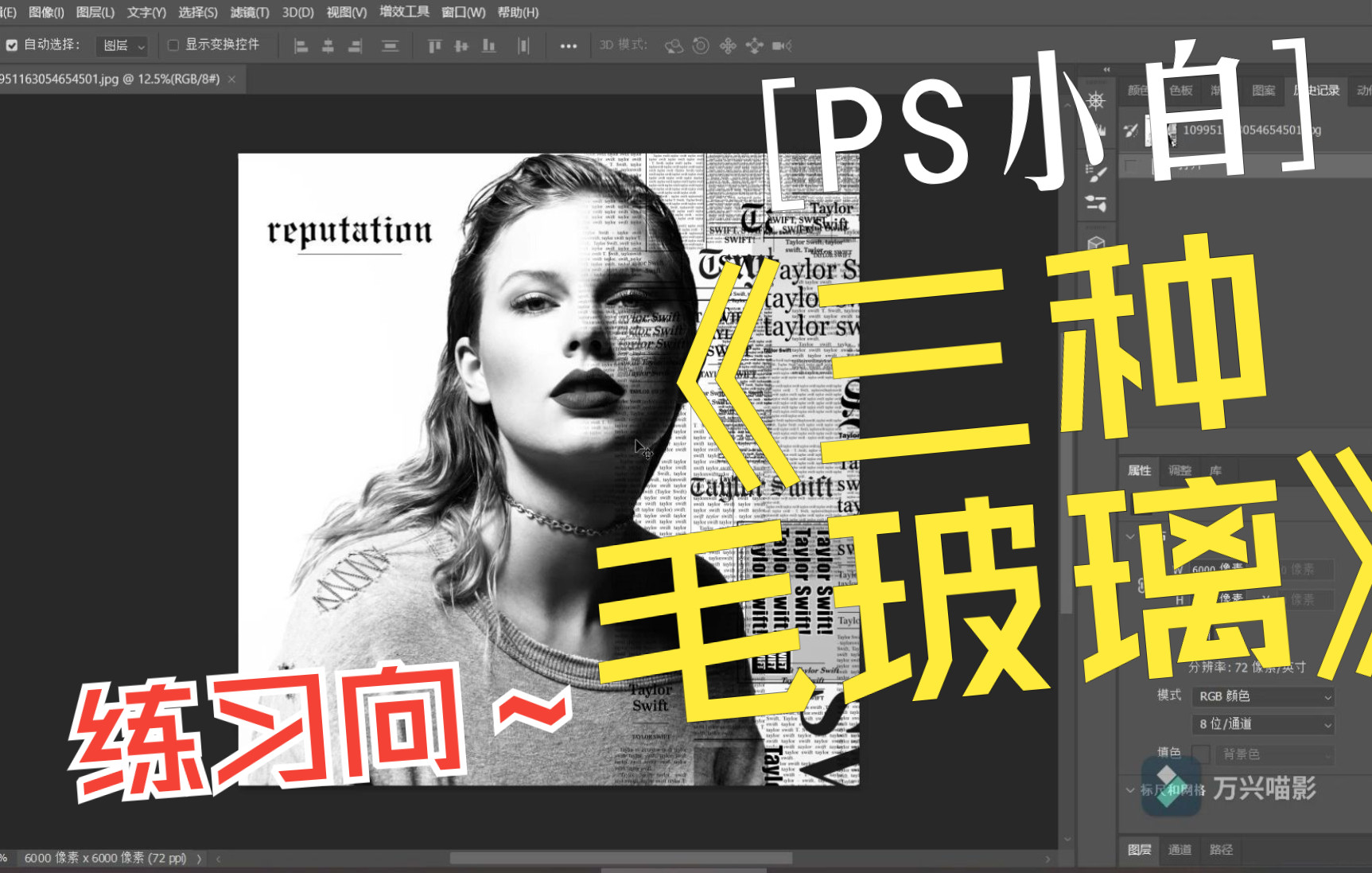The image size is (1372, 873).
Task: Open the 滤镜 menu
Action: tap(249, 12)
